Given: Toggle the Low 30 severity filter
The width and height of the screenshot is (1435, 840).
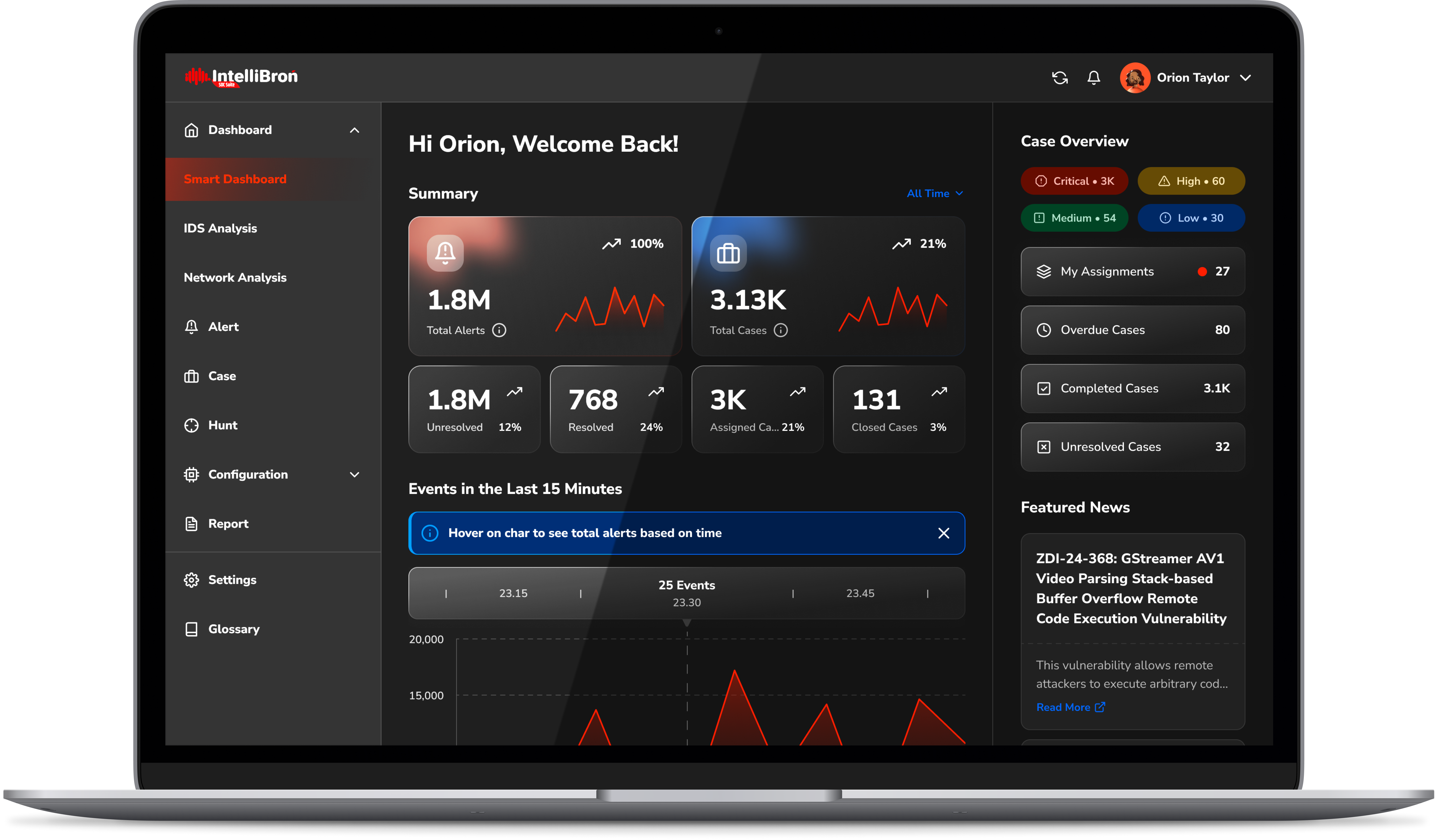Looking at the screenshot, I should (1191, 218).
